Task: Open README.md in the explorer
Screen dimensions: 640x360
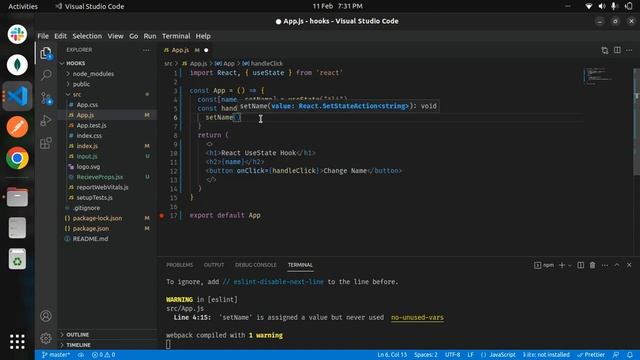Action: click(90, 238)
